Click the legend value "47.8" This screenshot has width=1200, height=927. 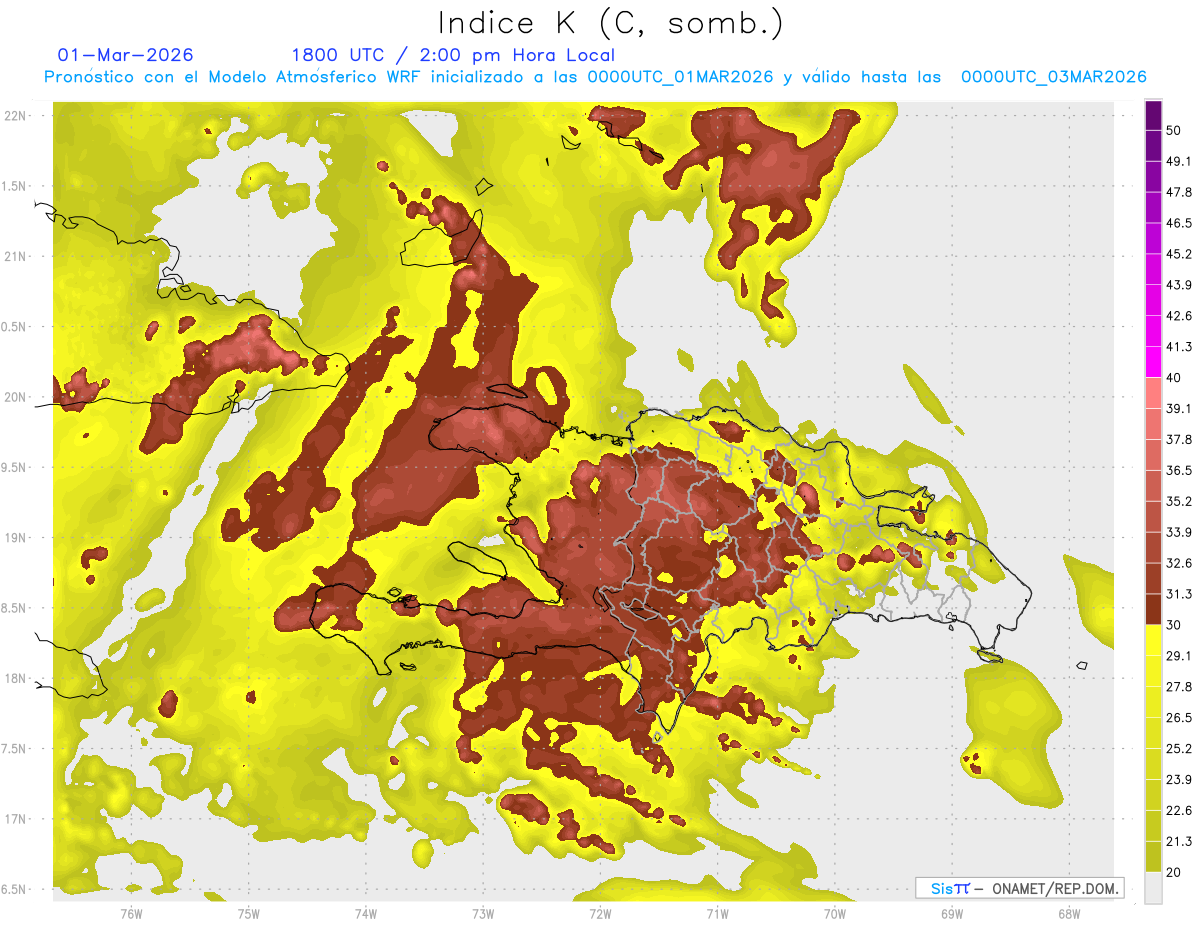1179,193
